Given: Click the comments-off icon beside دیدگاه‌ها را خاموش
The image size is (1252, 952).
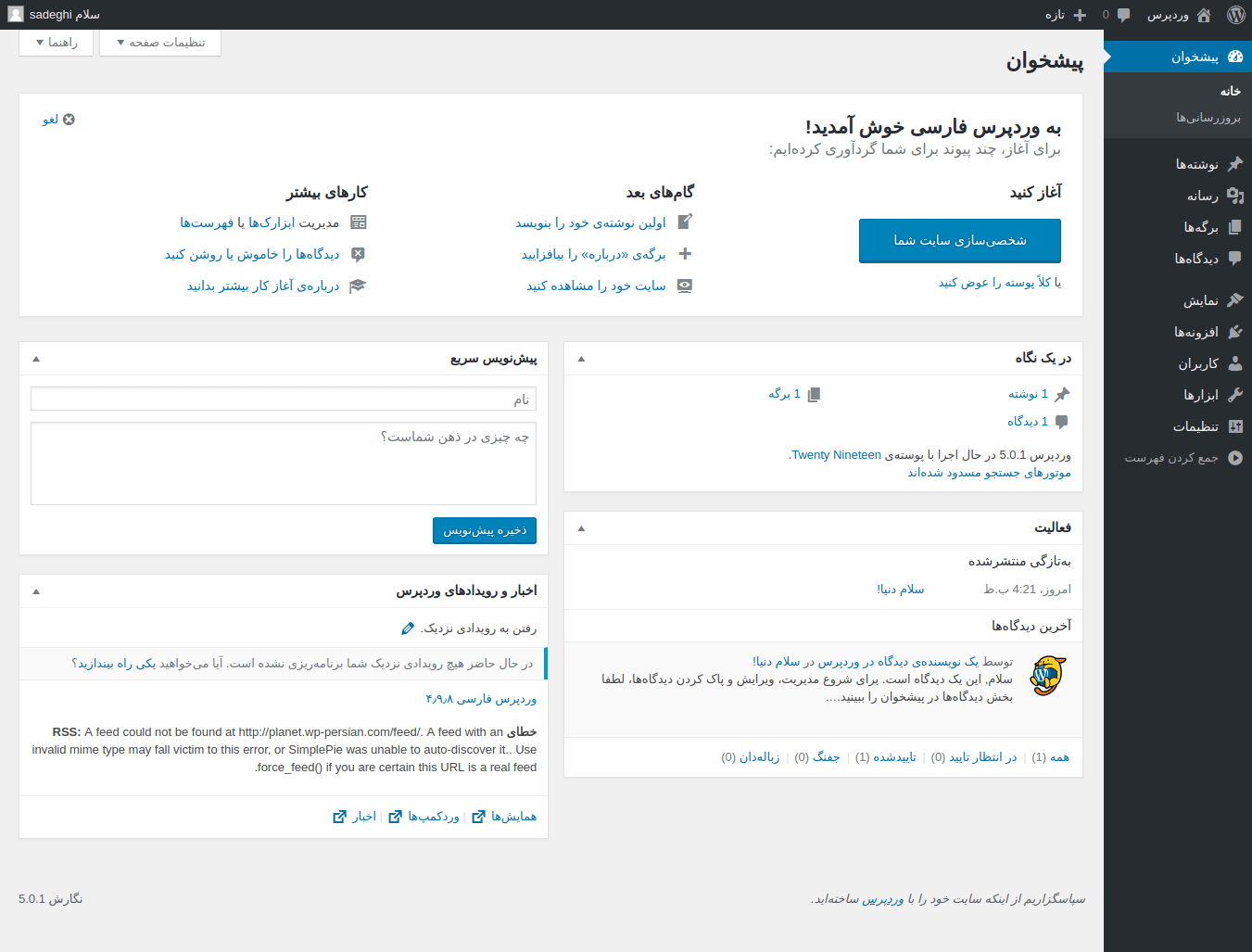Looking at the screenshot, I should [x=358, y=254].
